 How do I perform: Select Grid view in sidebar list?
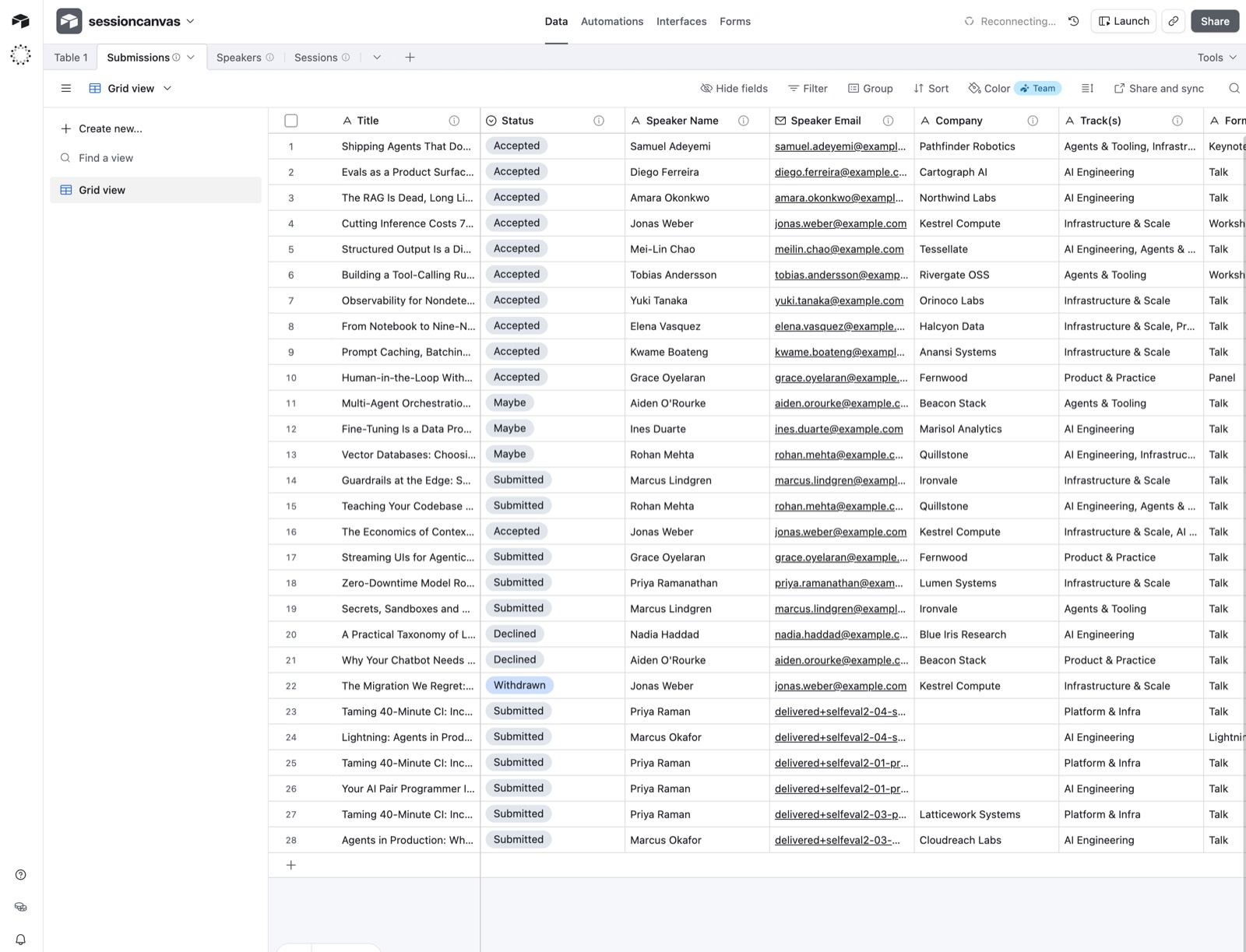tap(156, 190)
